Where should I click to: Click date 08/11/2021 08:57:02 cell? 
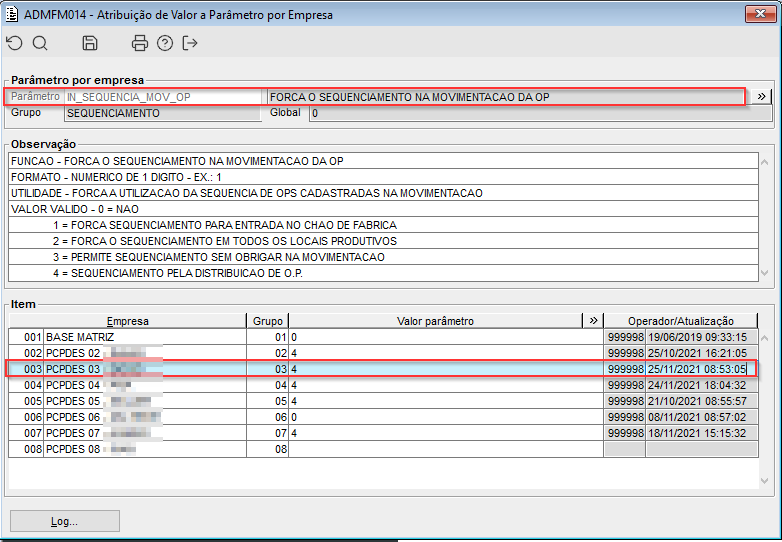pyautogui.click(x=702, y=417)
